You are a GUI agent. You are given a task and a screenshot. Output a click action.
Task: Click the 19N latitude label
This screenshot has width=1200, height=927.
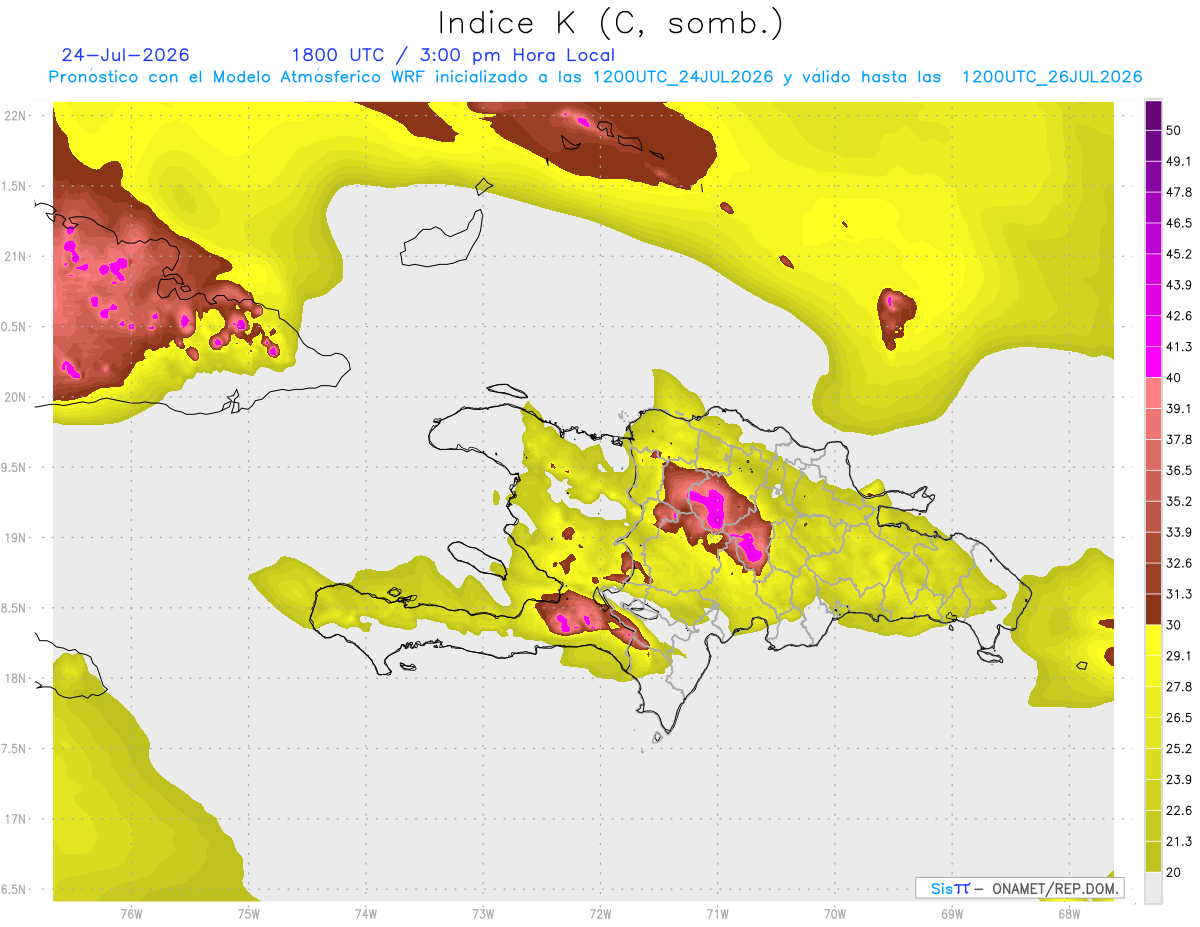15,537
